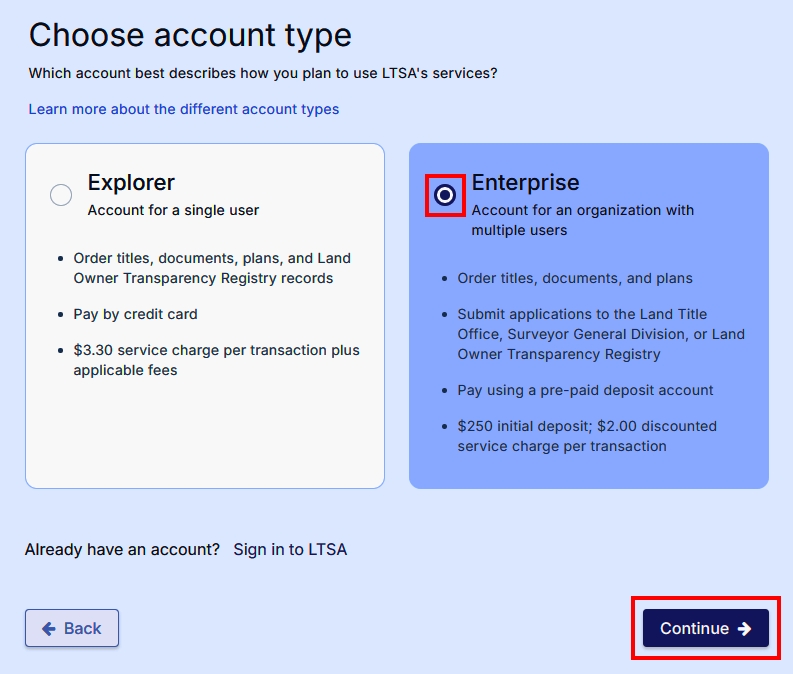Click the Explorer account card
793x674 pixels.
point(205,316)
